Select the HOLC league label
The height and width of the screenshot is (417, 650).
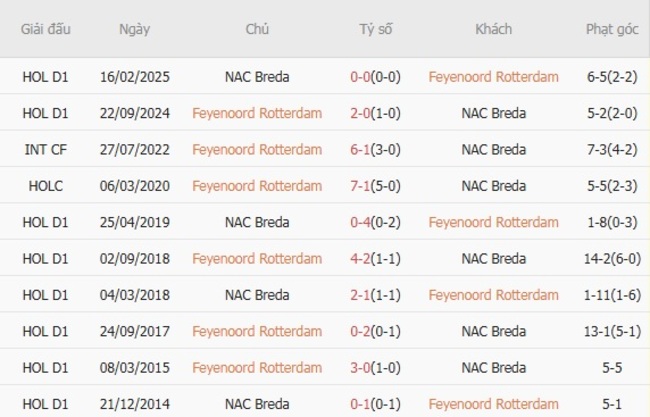pyautogui.click(x=46, y=186)
